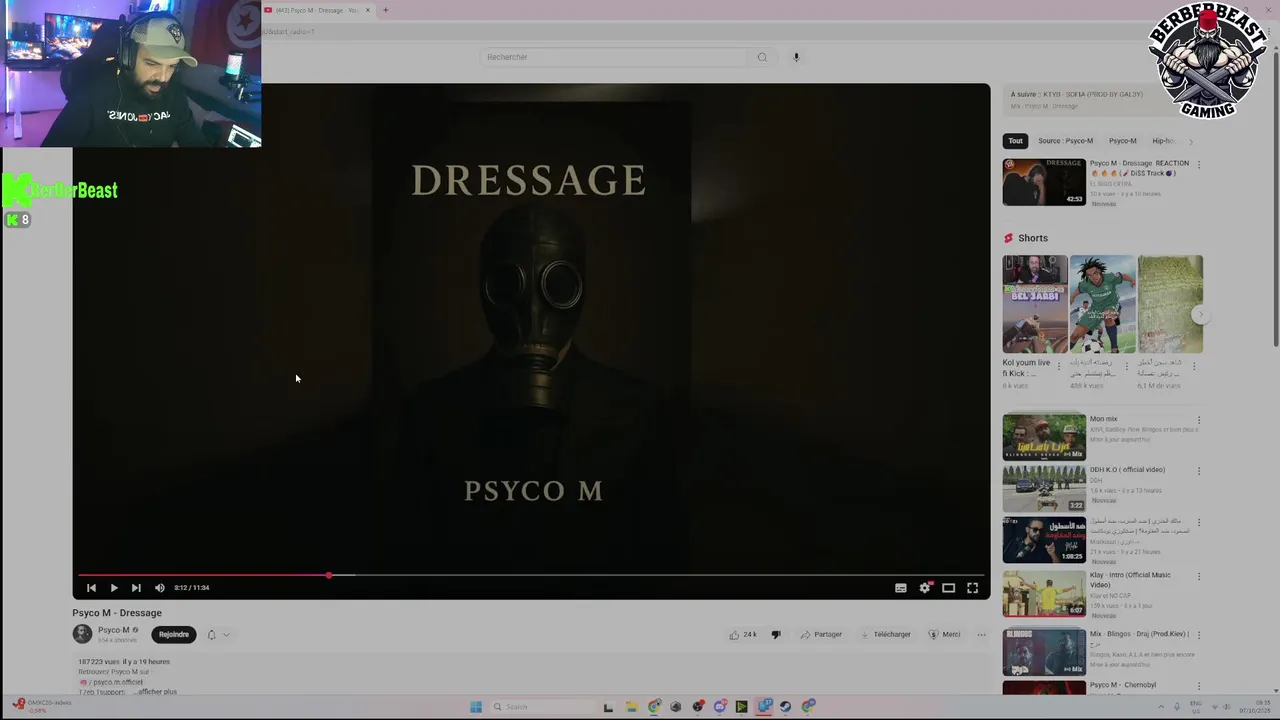
Task: Open notification bell dropdown for Psyco-M
Action: [x=218, y=634]
